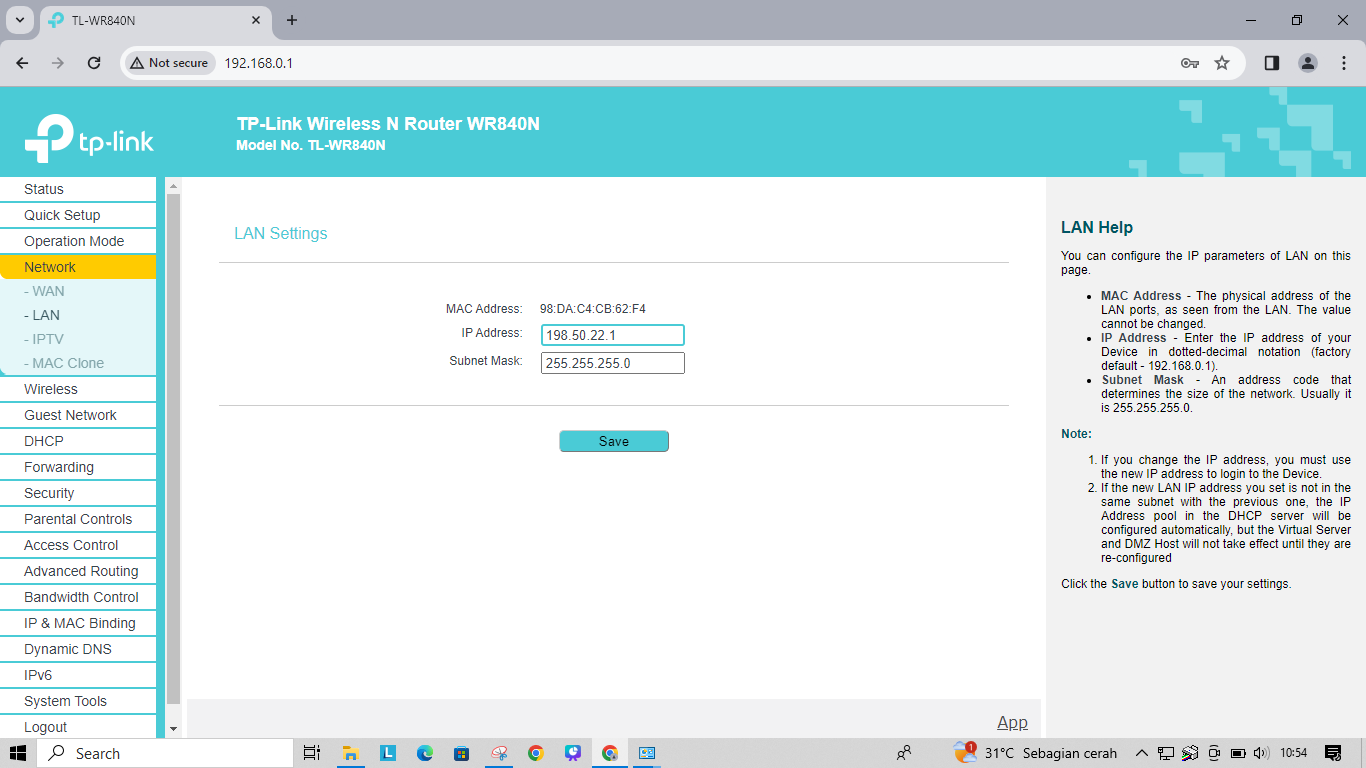Click the sidebar scrollbar thumb

pos(173,449)
